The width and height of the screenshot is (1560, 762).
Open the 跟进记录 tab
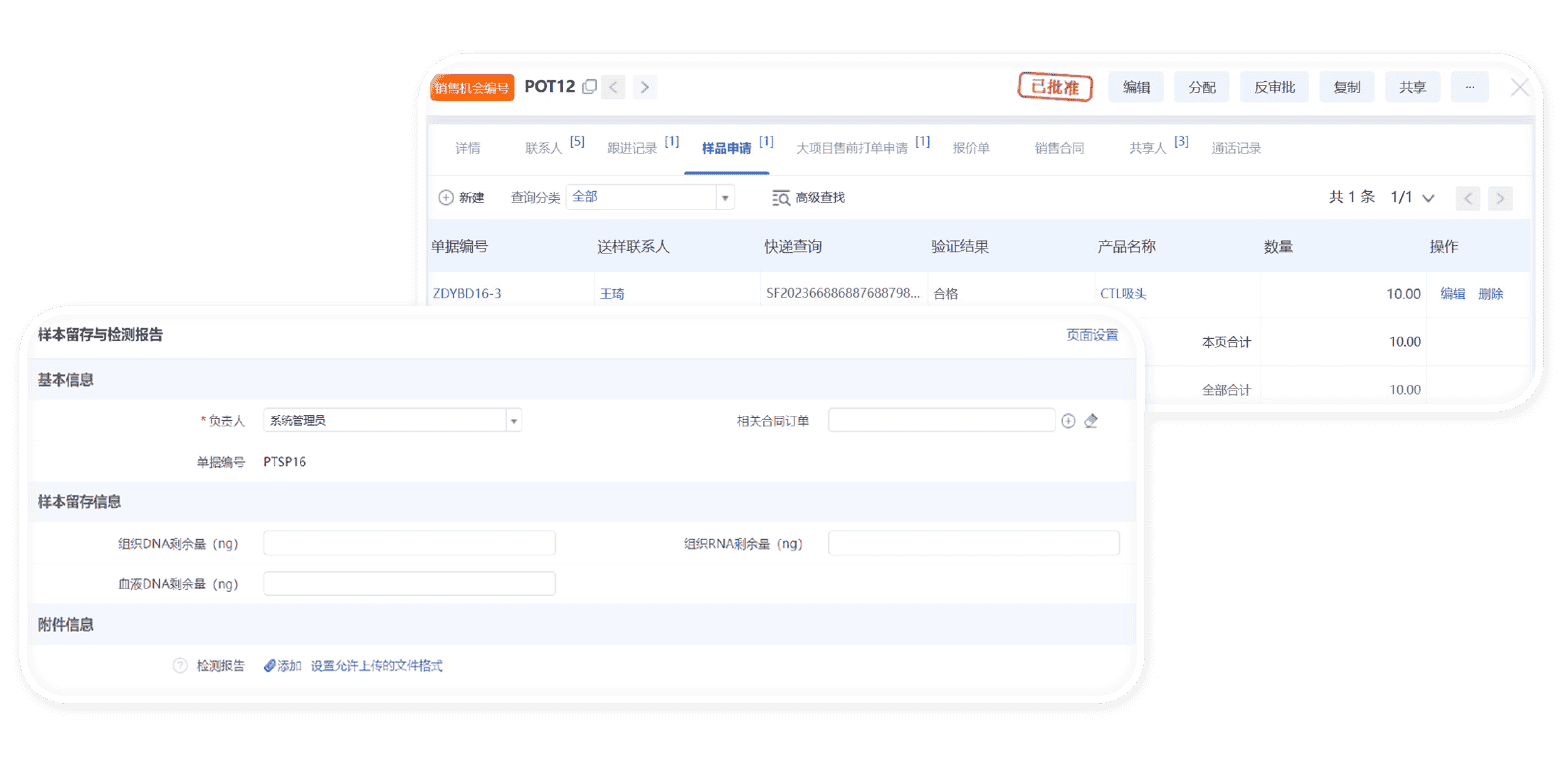coord(632,148)
